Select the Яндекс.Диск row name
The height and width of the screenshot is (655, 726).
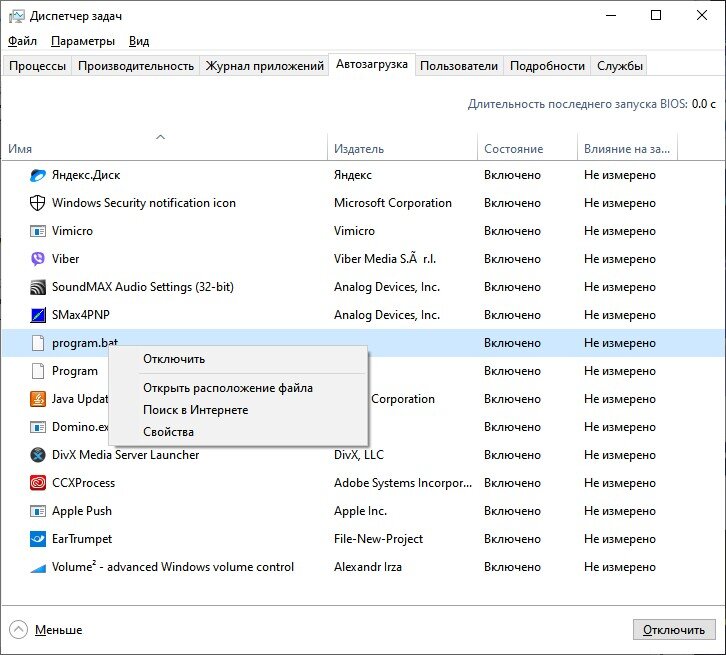click(x=86, y=175)
